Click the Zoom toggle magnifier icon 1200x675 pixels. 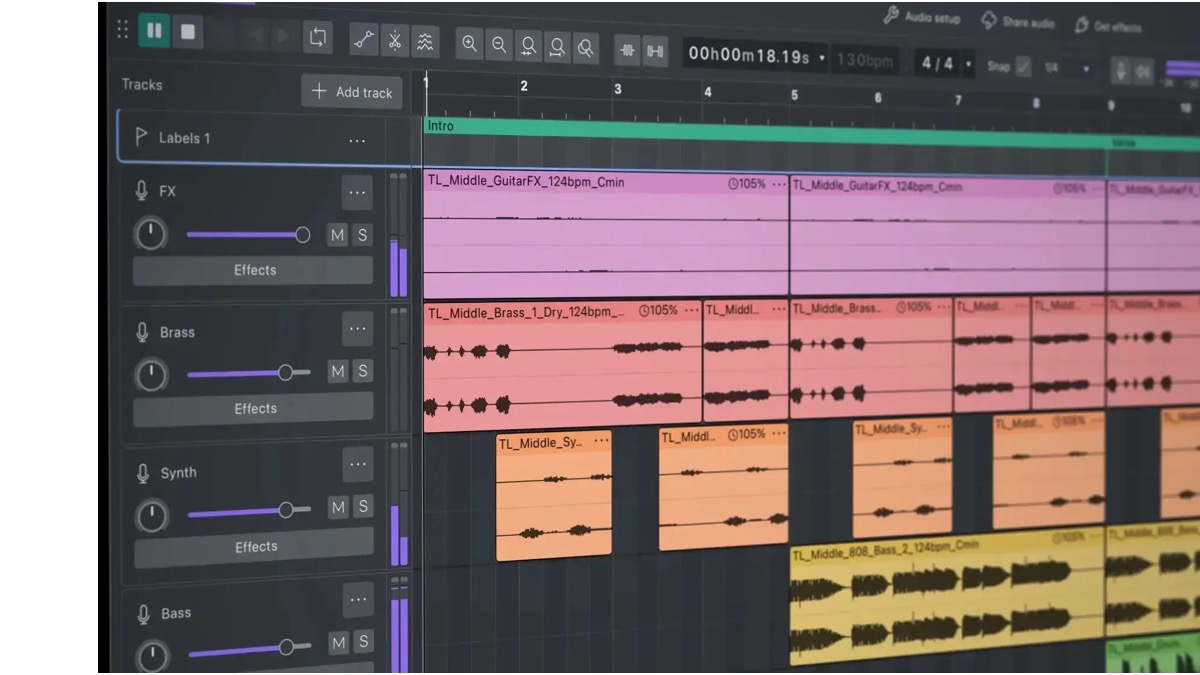585,48
